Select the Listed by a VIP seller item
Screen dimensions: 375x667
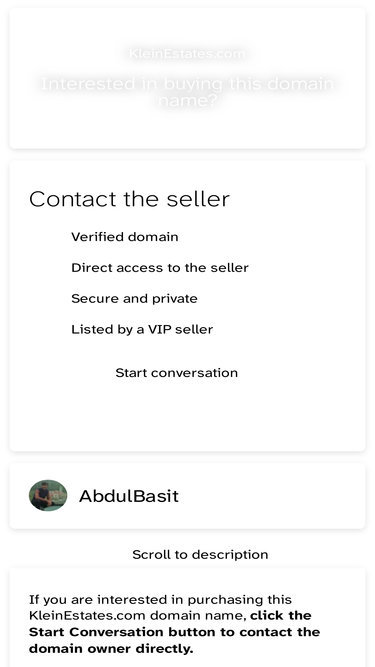142,330
